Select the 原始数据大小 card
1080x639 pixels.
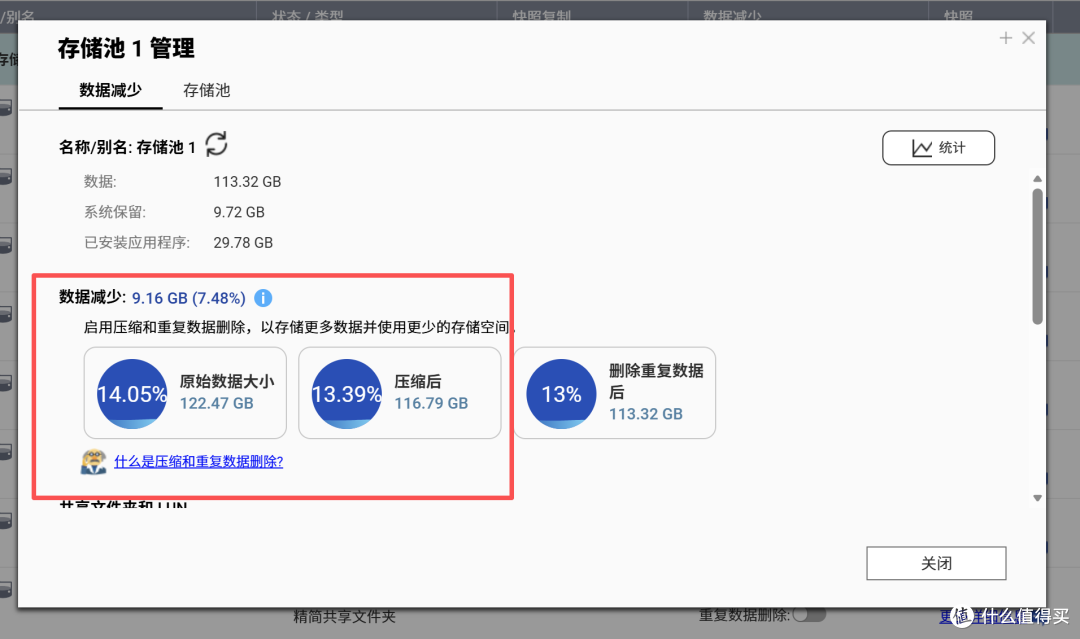(185, 392)
